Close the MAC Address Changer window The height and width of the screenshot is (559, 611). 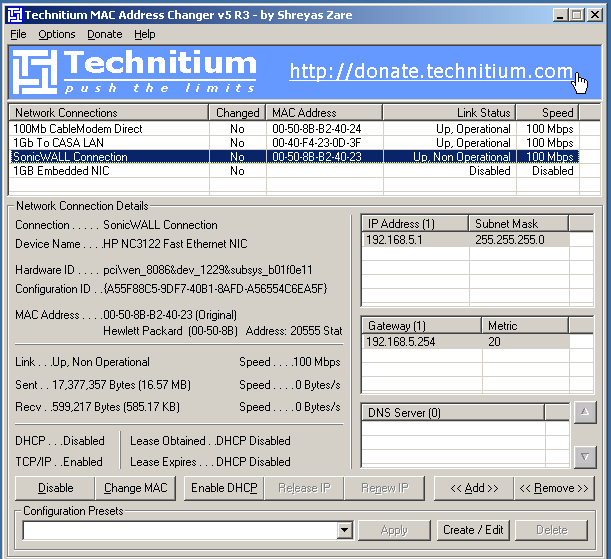(595, 15)
